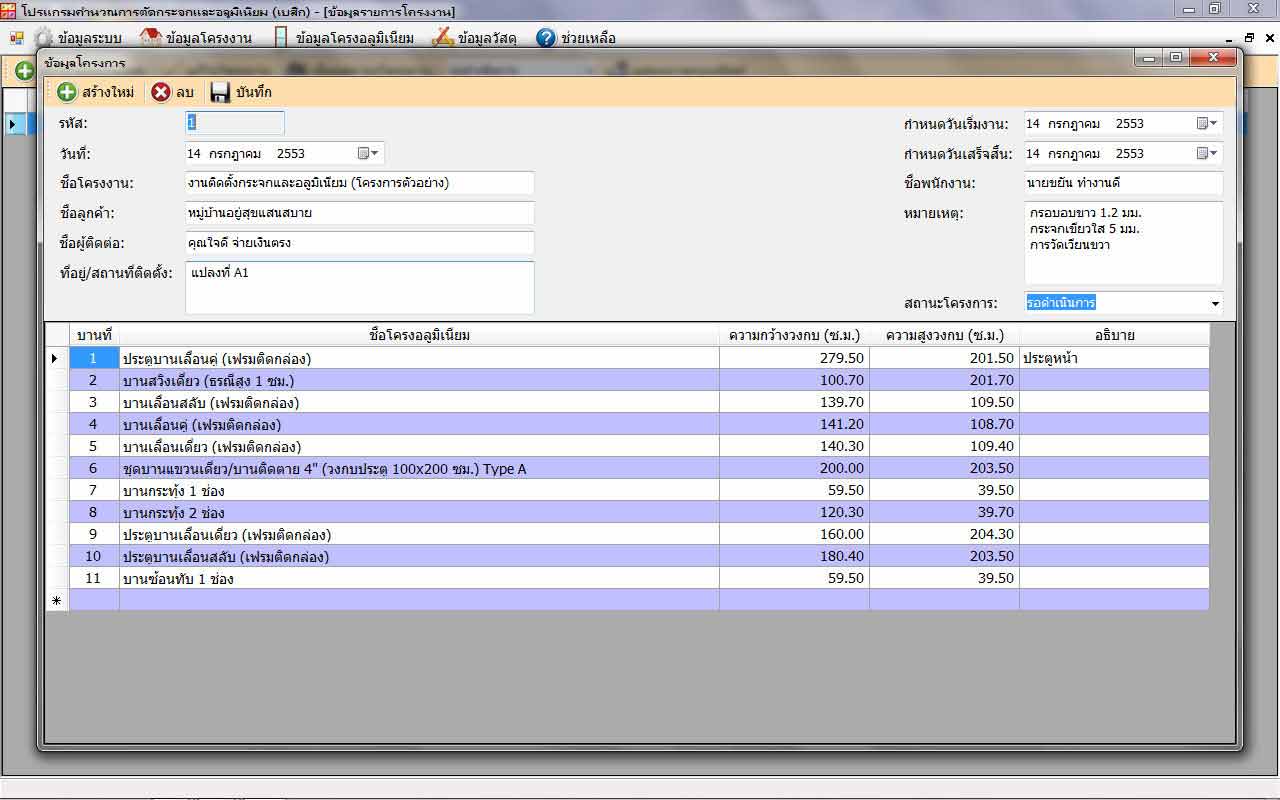Open ข้อมูลโครงงาน menu
The width and height of the screenshot is (1280, 800).
point(196,38)
